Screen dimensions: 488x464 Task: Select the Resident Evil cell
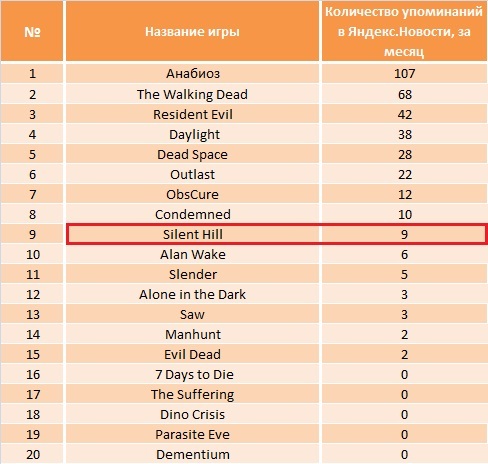pyautogui.click(x=192, y=114)
